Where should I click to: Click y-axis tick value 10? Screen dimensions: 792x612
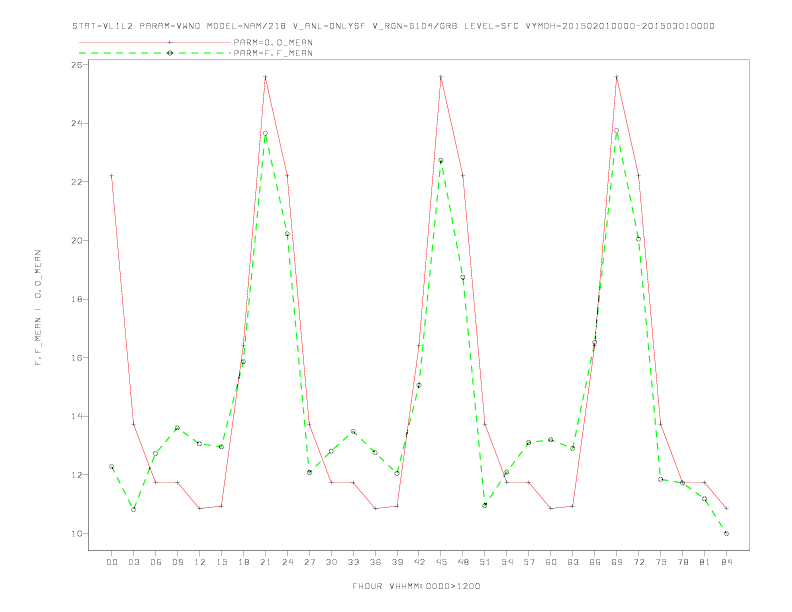[76, 533]
